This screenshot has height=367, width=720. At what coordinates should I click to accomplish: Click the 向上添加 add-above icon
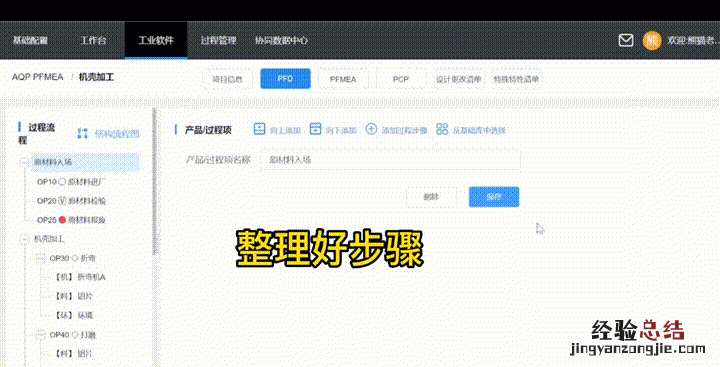pos(259,129)
